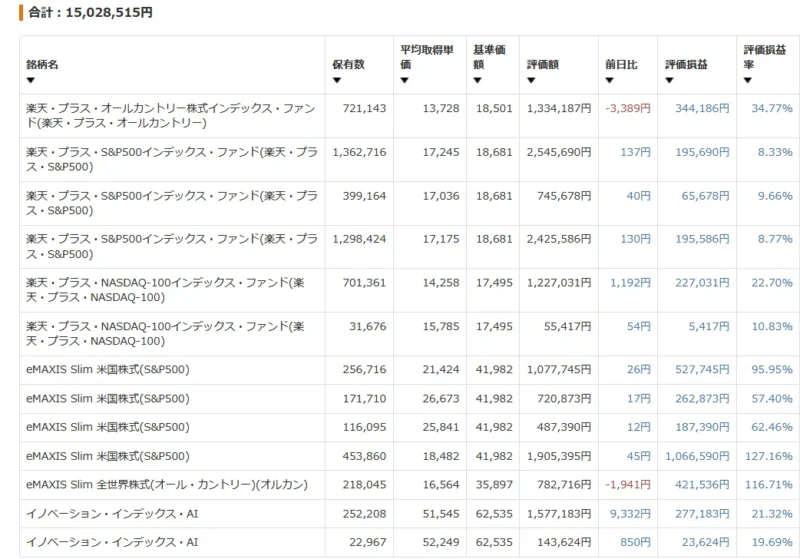Click the 344,186円 profit value
The height and width of the screenshot is (559, 800).
coord(703,109)
